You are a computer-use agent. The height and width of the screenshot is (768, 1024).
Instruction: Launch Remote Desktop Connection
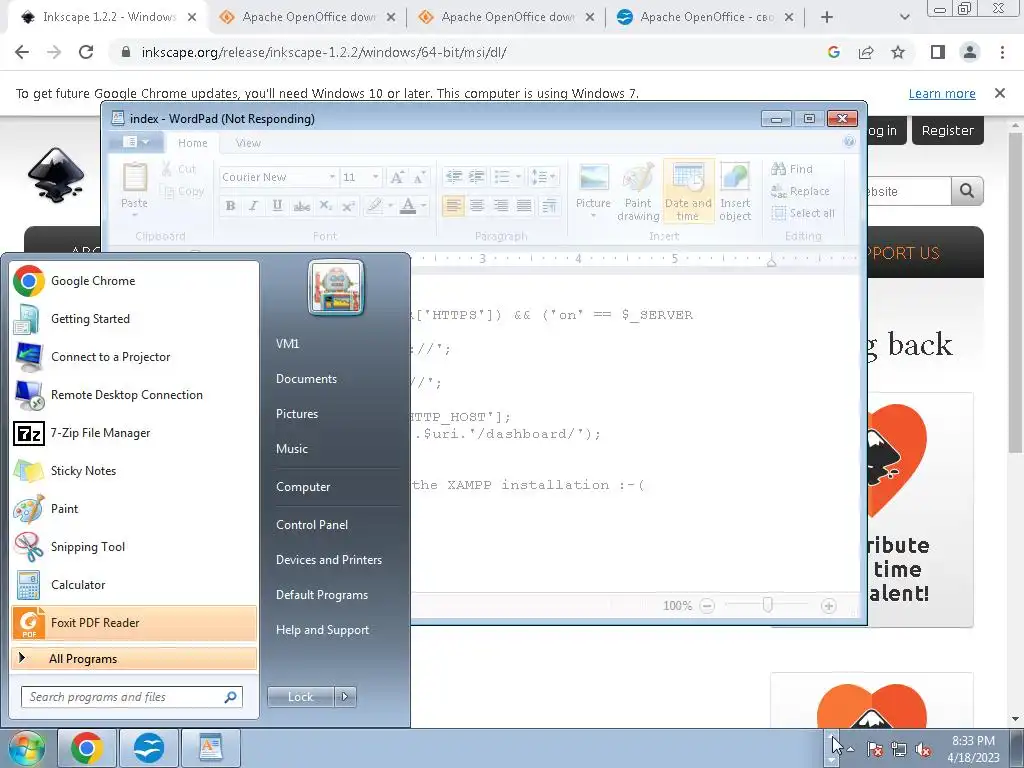pyautogui.click(x=134, y=394)
